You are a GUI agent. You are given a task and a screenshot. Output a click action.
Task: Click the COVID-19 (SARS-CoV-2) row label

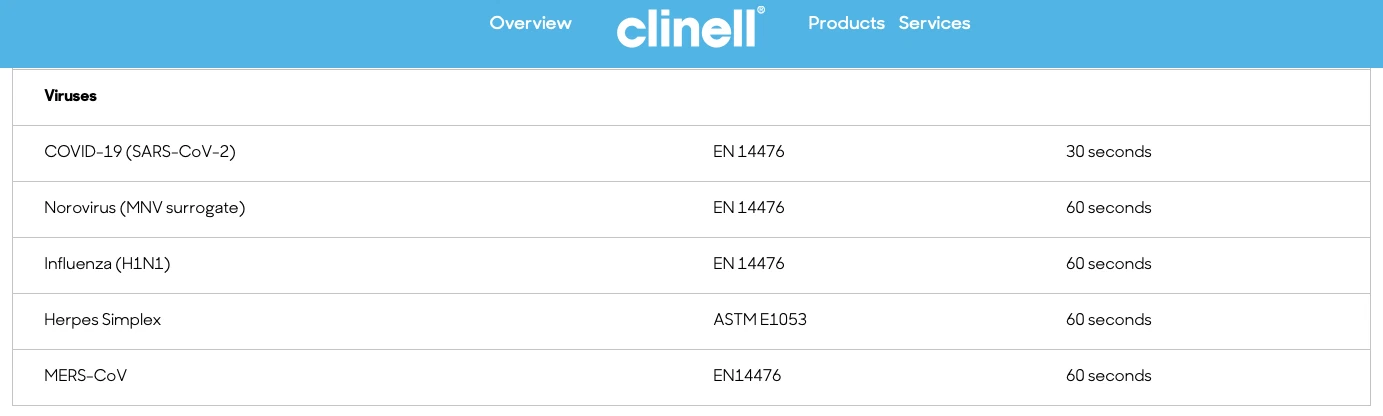140,152
